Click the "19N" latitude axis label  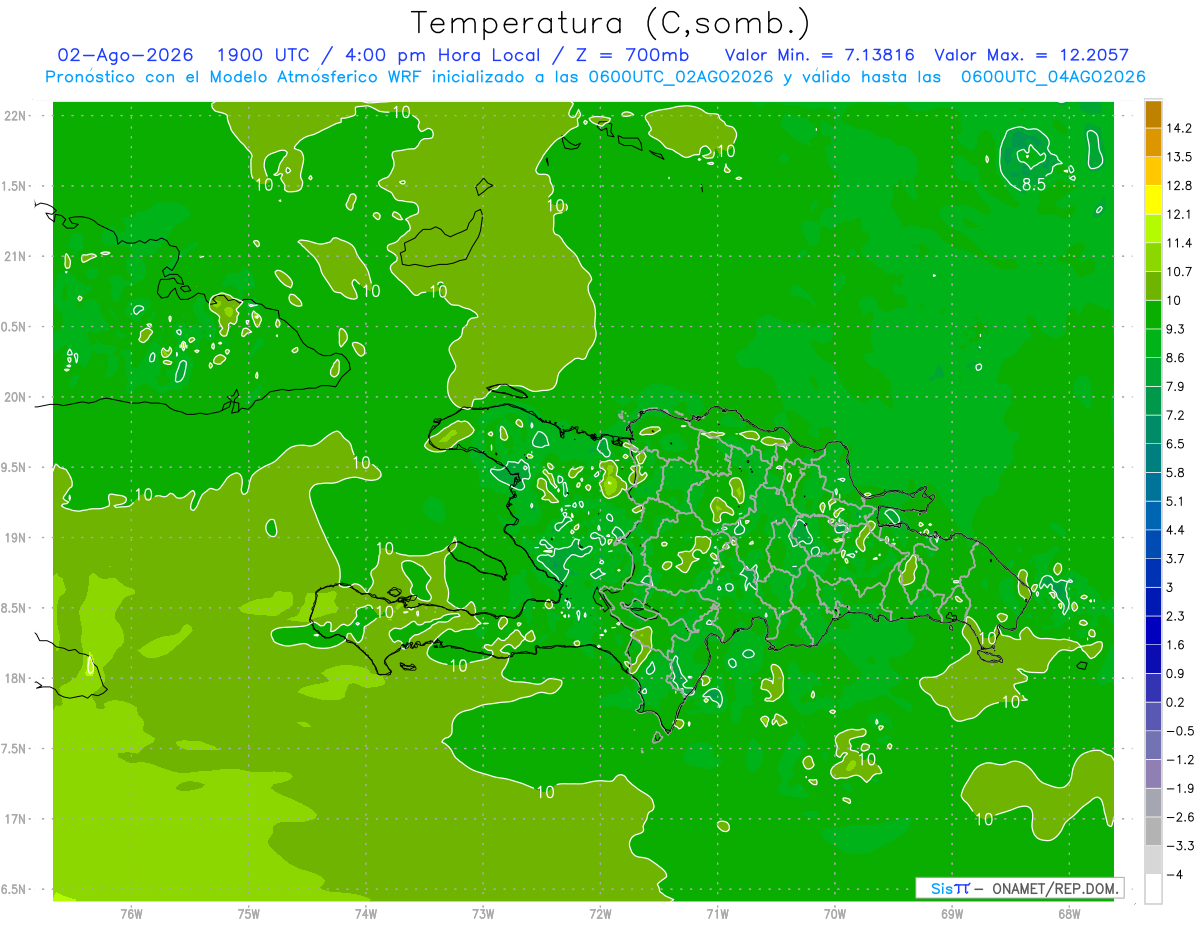15,538
